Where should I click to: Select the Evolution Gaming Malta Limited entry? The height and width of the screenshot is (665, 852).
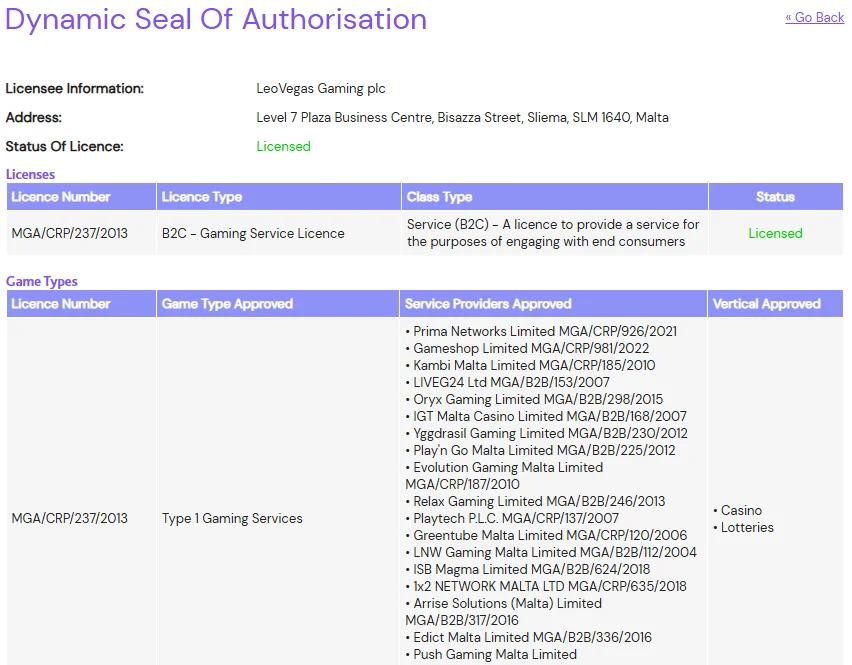pos(504,475)
